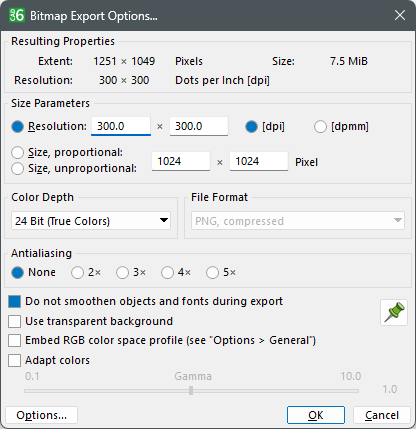Expand the File Format PNG dropdown
Image resolution: width=416 pixels, height=429 pixels.
point(298,221)
